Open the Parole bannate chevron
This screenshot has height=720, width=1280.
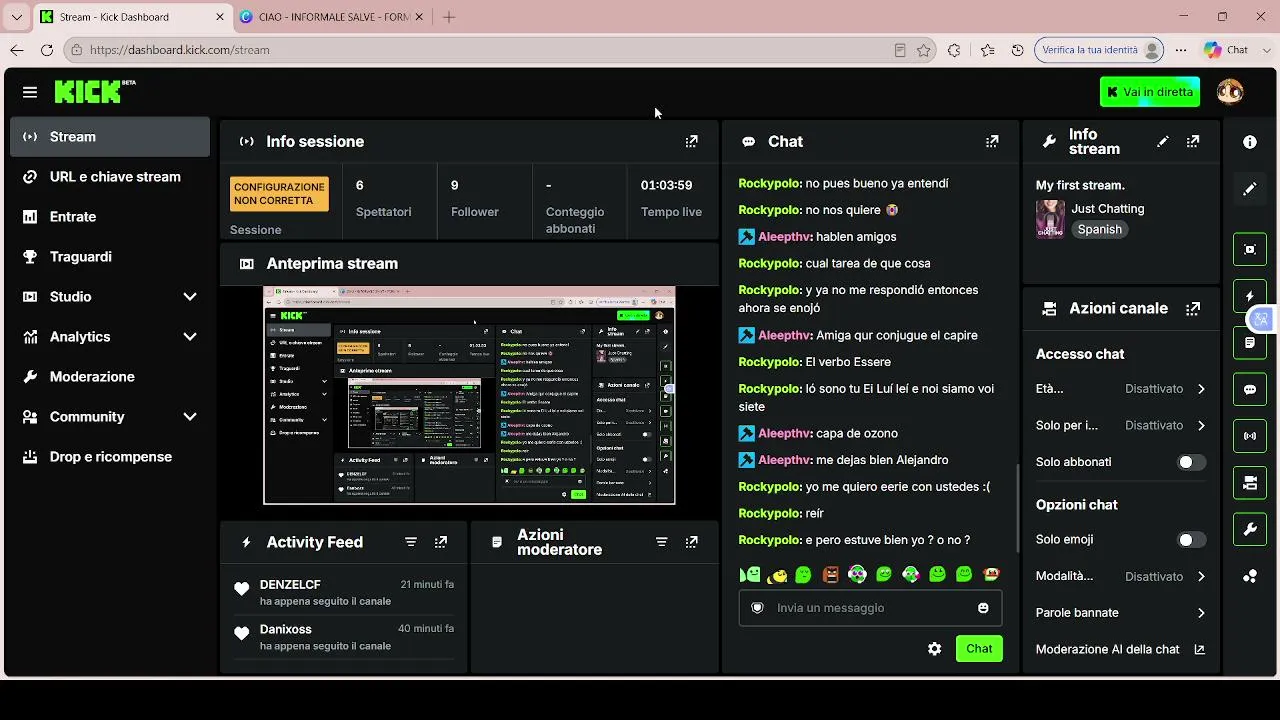coord(1201,613)
